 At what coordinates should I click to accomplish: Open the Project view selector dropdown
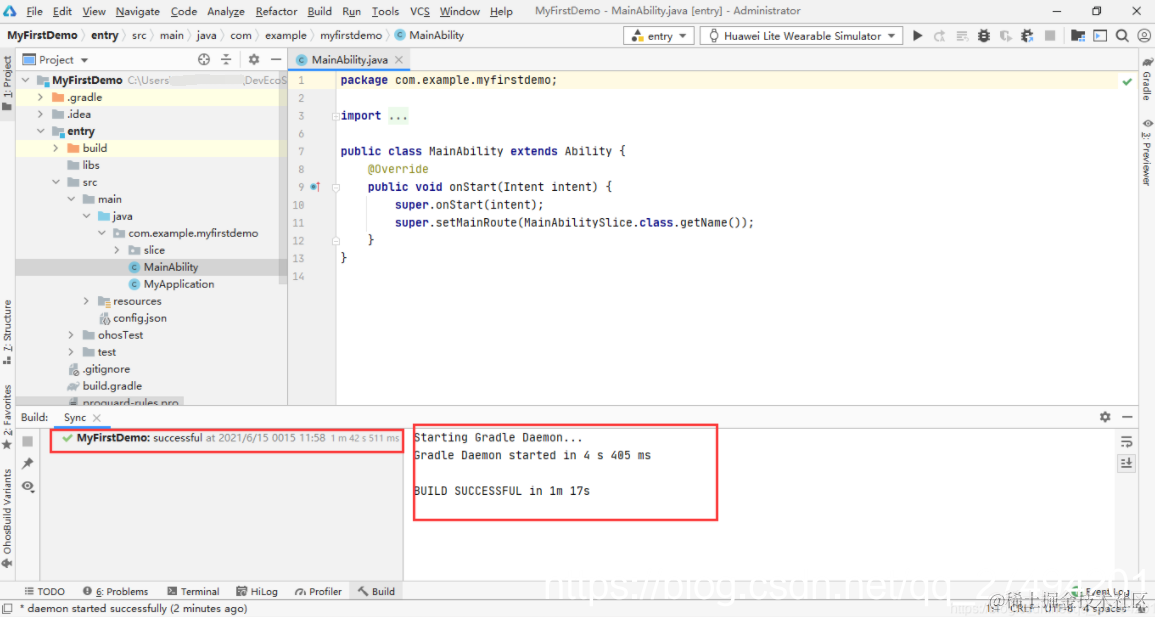coord(56,60)
